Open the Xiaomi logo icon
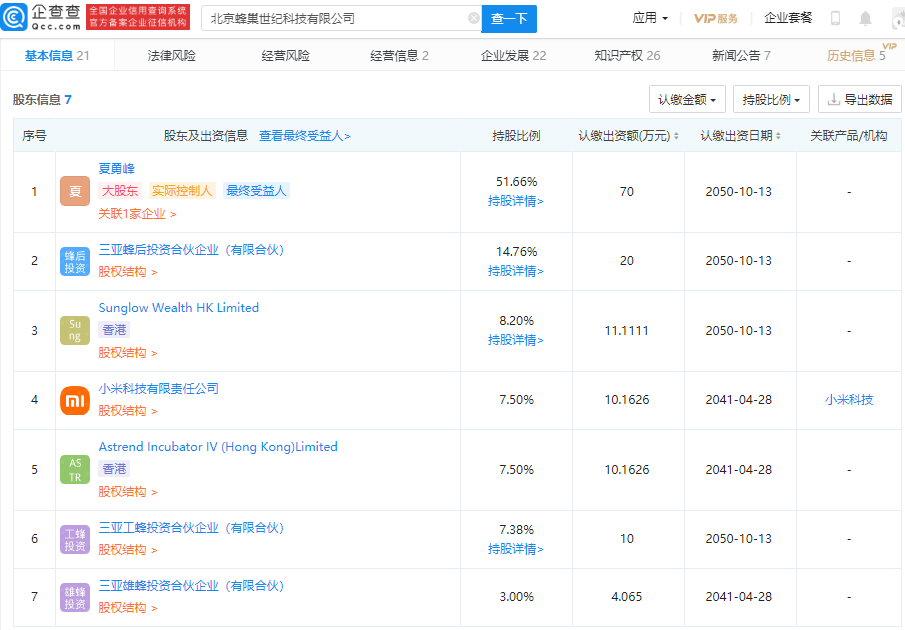Viewport: 905px width, 630px height. [75, 400]
